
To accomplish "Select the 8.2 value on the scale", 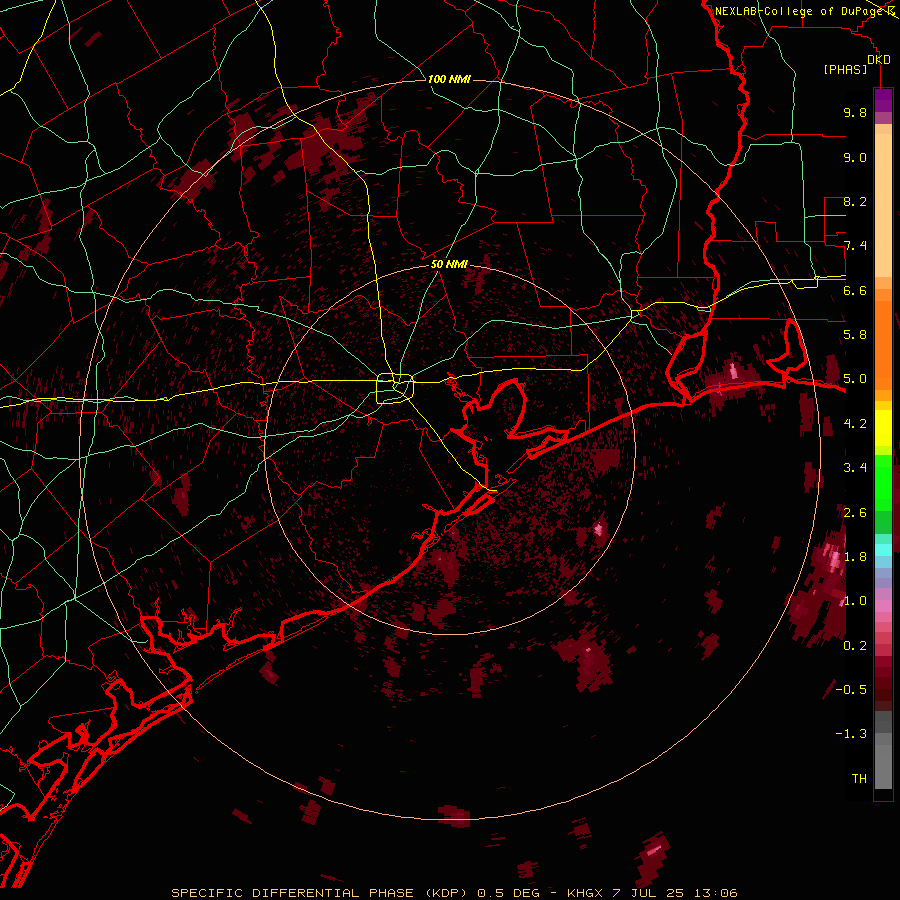I will coord(855,201).
